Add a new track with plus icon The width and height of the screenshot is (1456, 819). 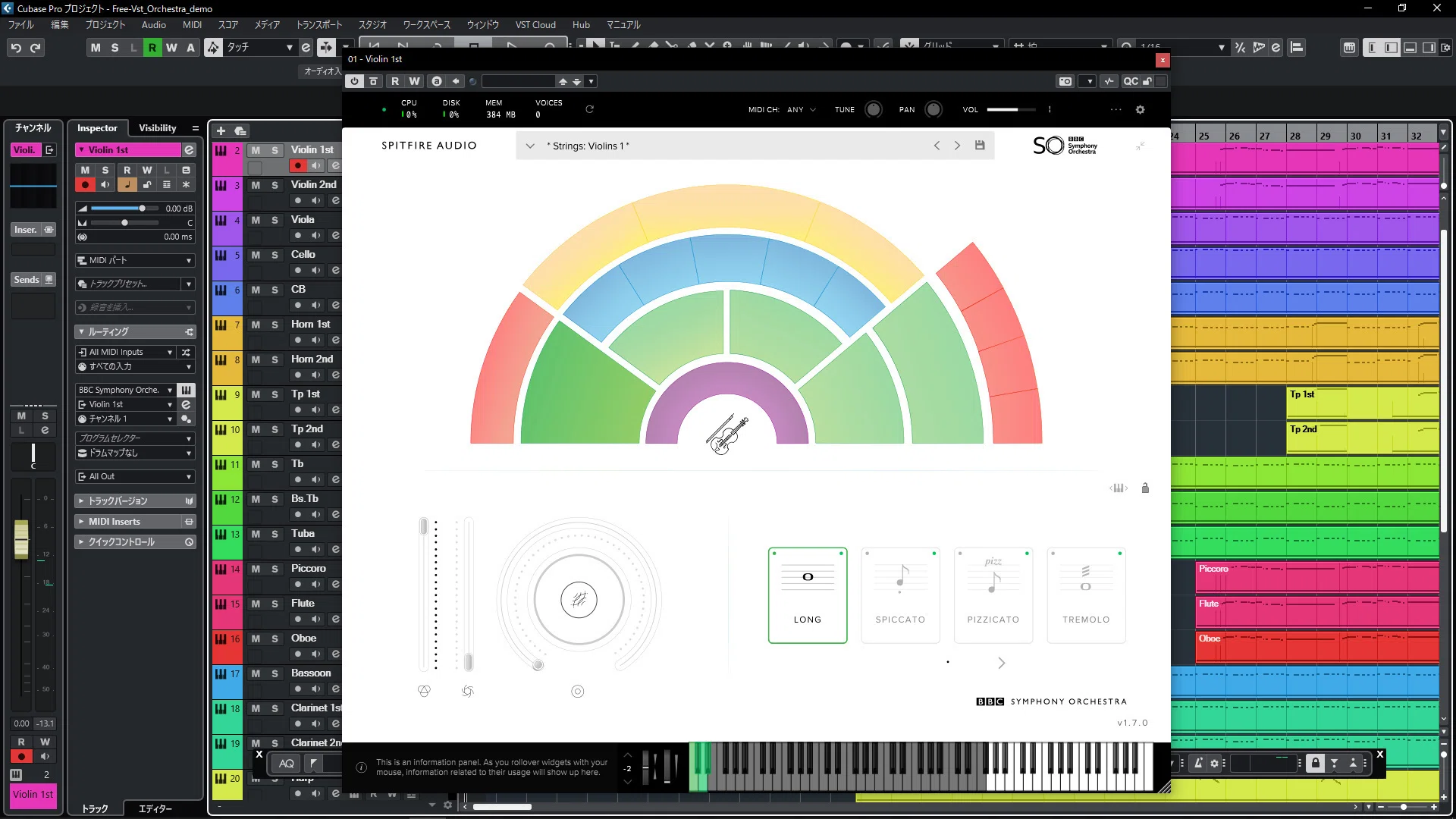(x=221, y=131)
